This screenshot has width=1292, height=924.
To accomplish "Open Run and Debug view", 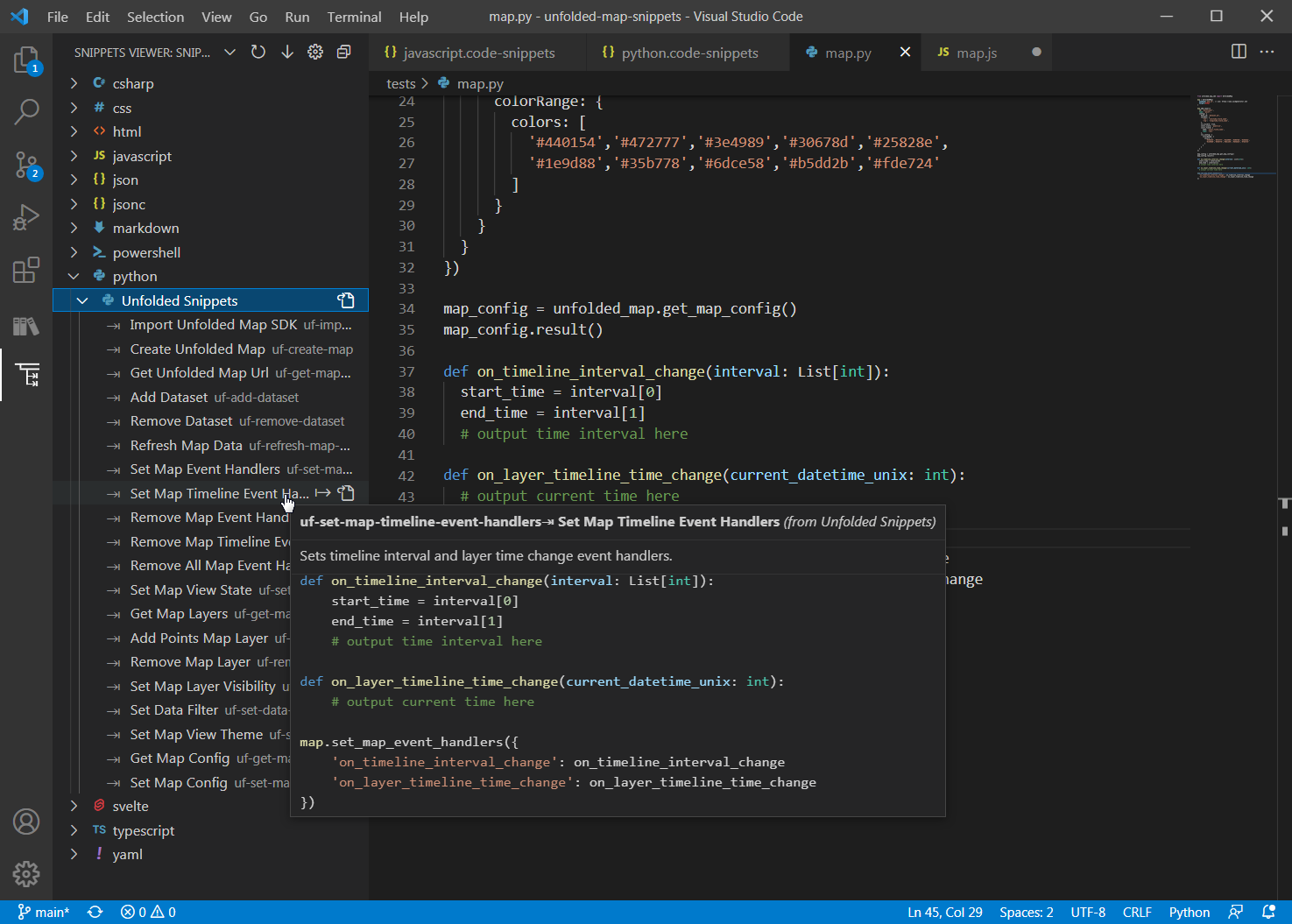I will click(26, 217).
